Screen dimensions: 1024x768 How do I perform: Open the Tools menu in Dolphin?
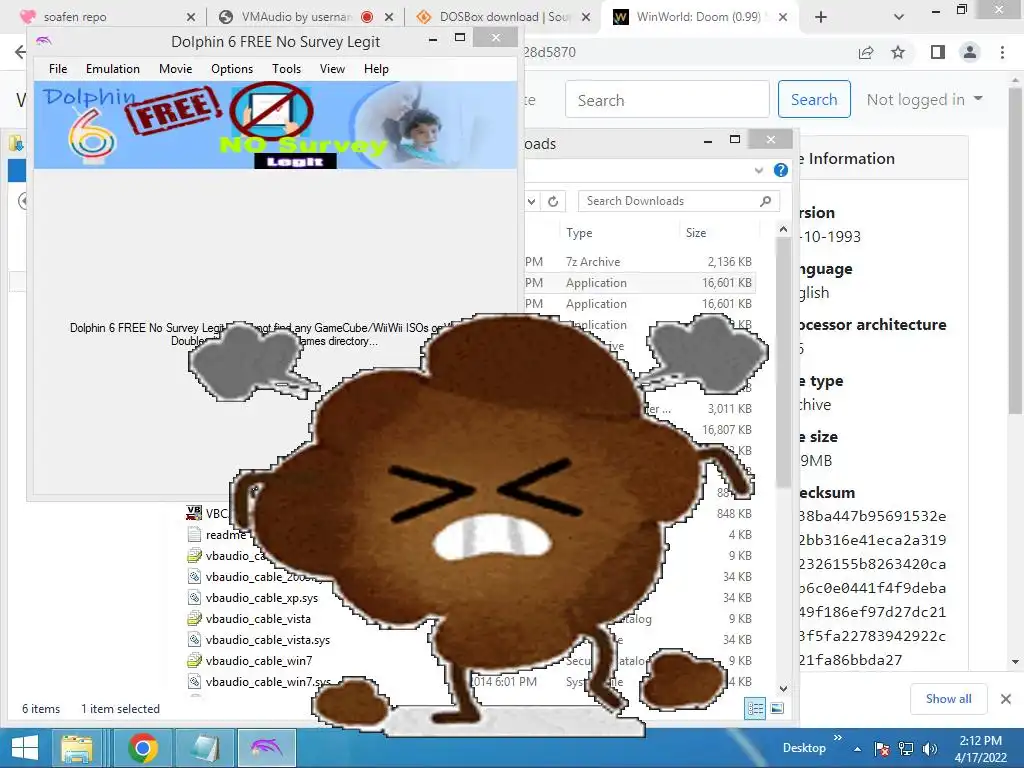(286, 69)
